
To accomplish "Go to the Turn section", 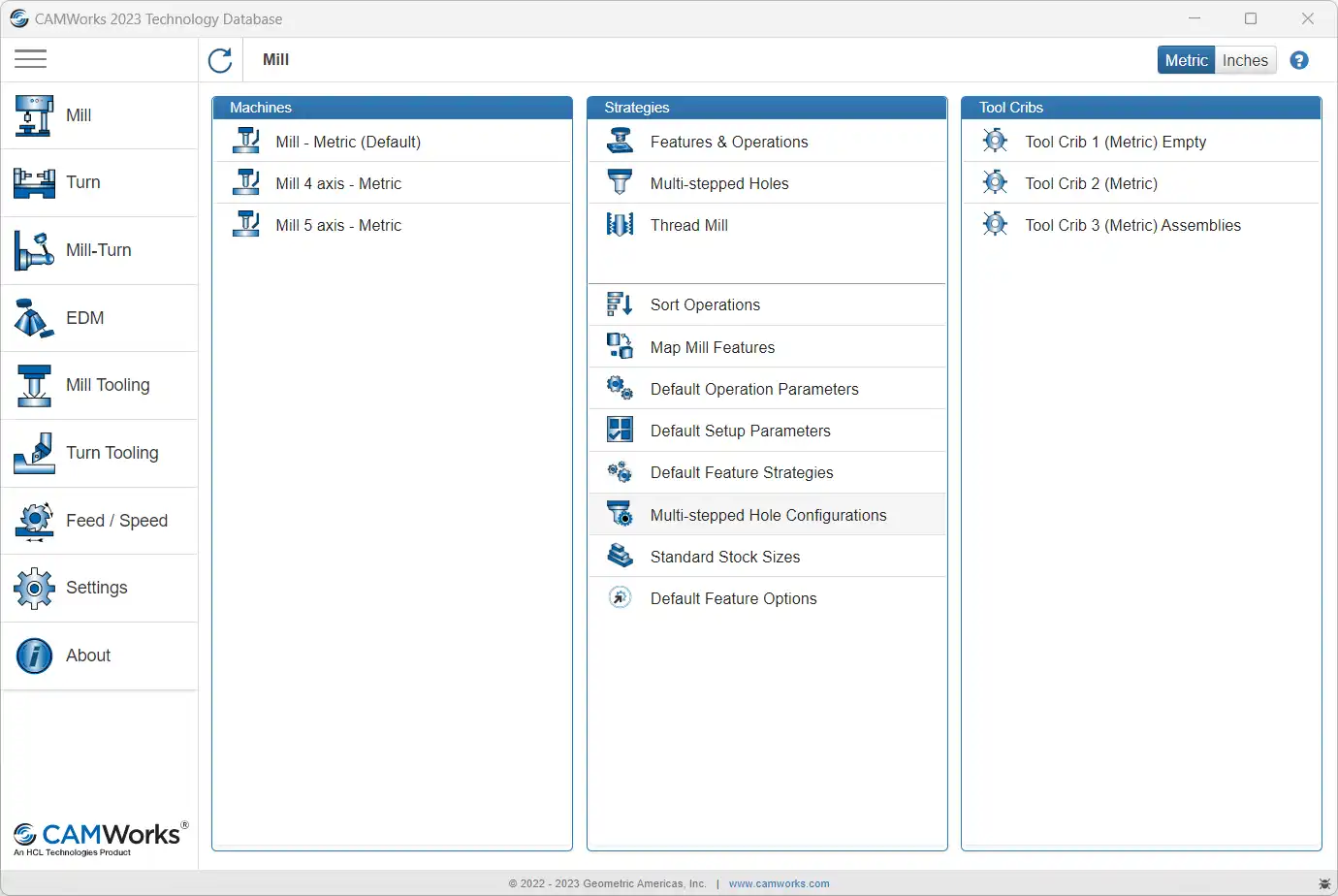I will pyautogui.click(x=83, y=182).
